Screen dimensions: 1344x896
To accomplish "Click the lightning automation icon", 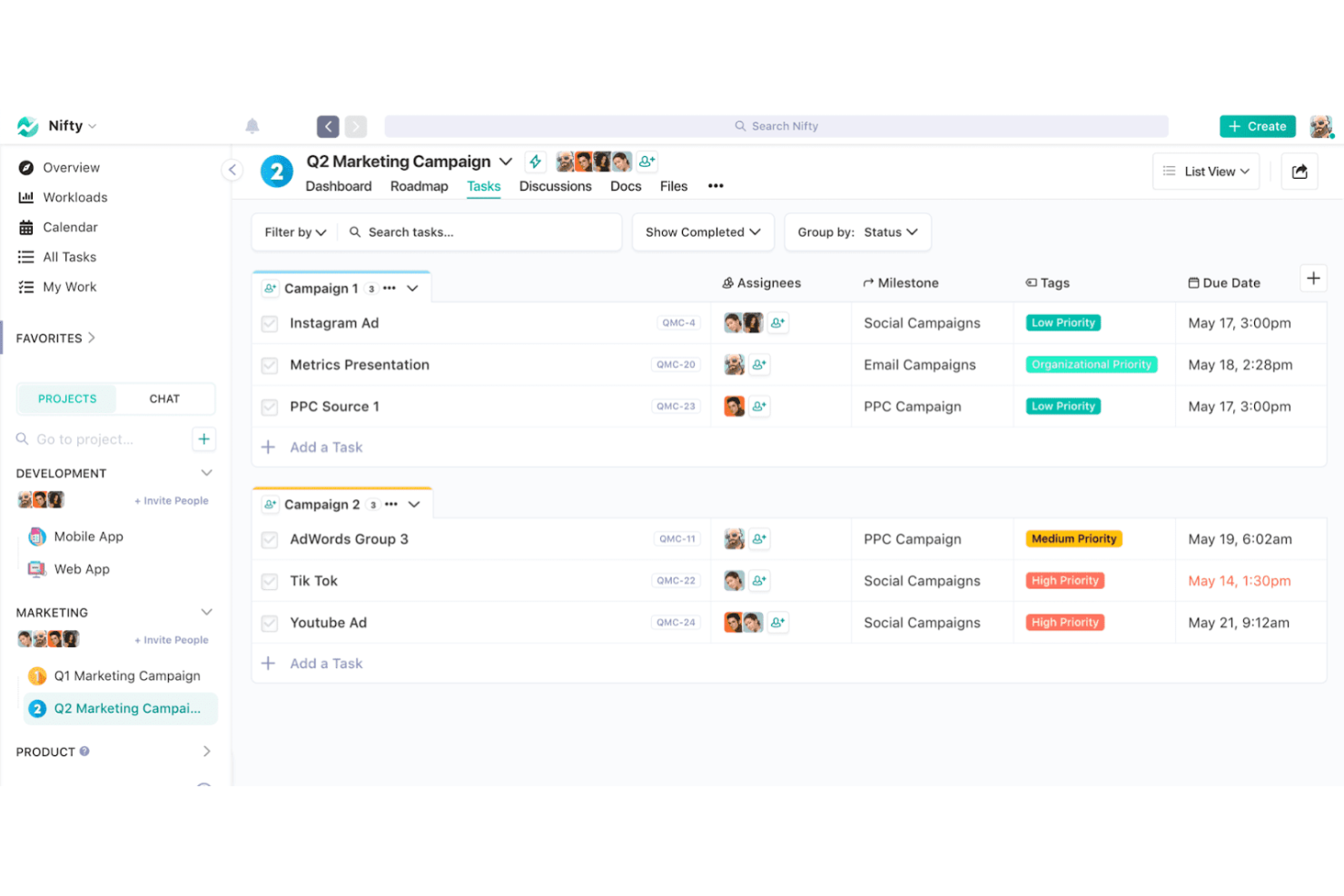I will [x=536, y=162].
